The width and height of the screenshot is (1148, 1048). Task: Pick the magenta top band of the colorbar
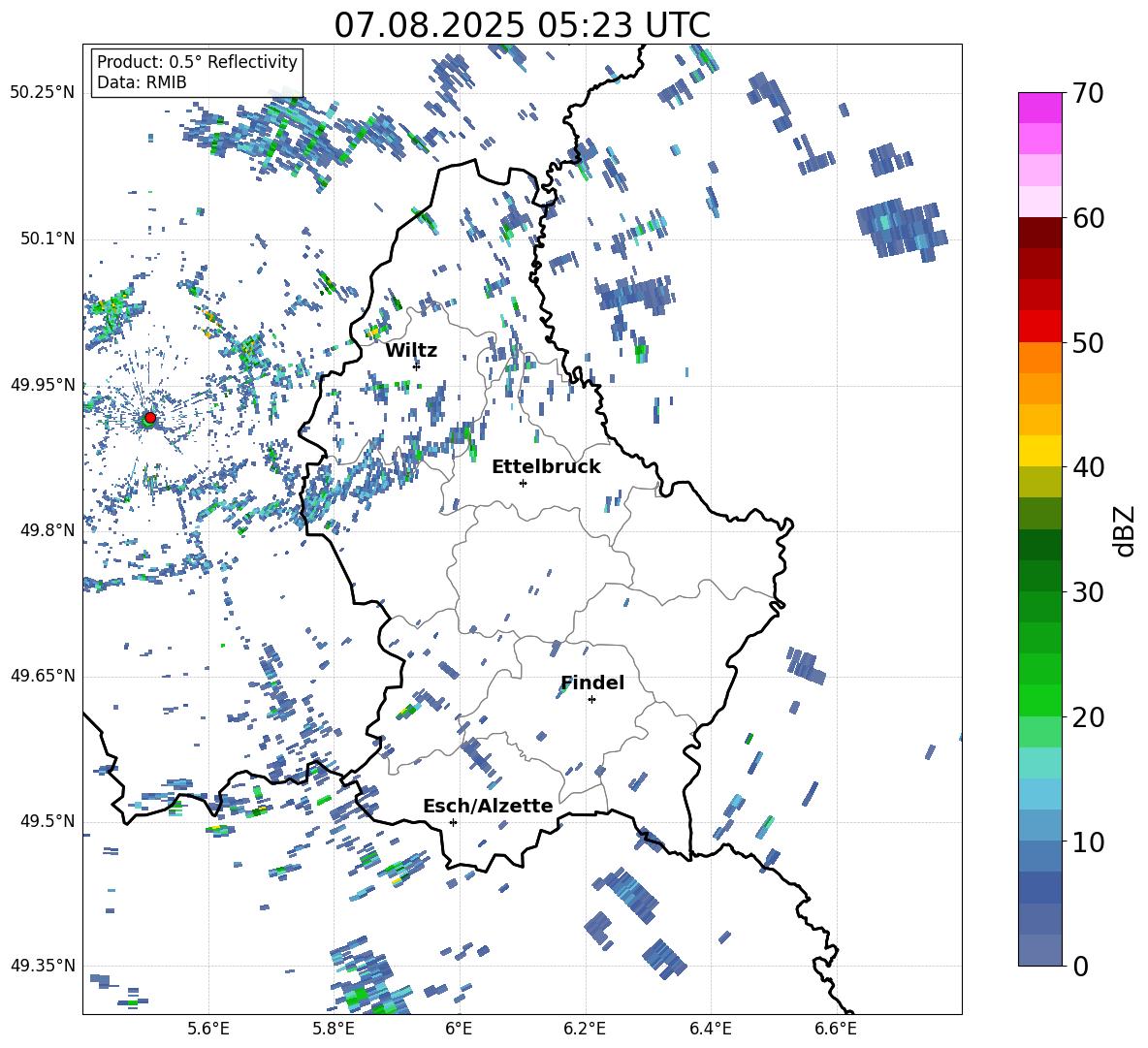click(1040, 108)
